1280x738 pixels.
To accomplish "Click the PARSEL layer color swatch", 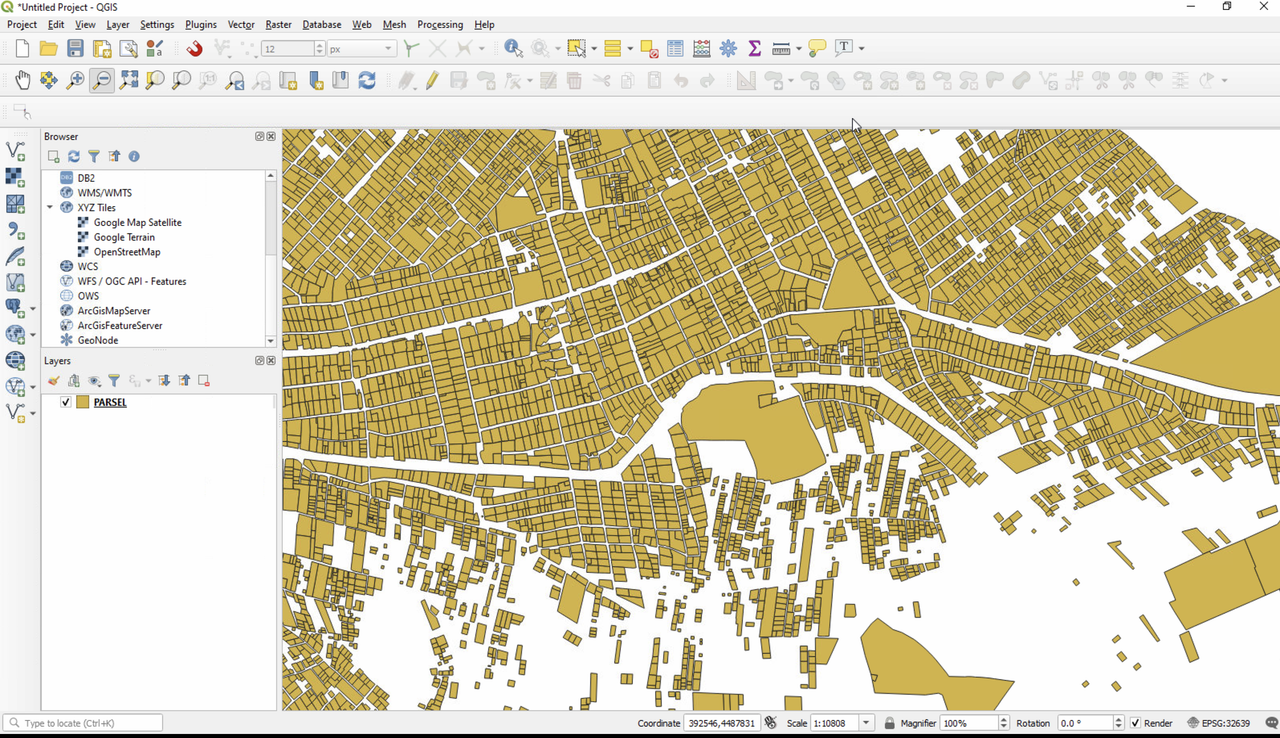I will pos(83,402).
